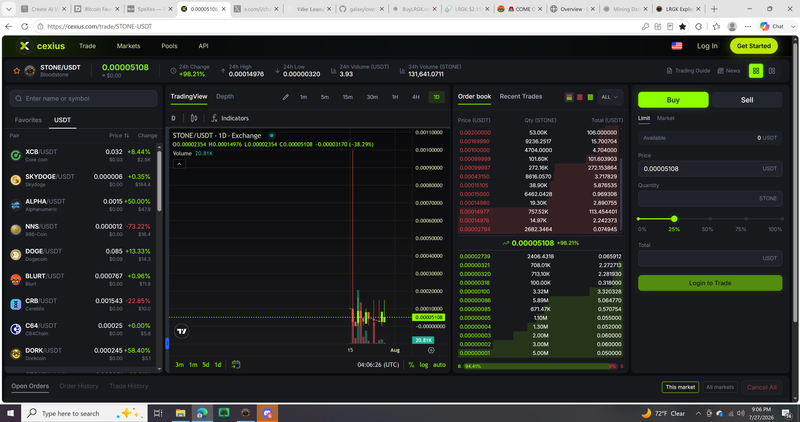Toggle log scale on the chart
The image size is (800, 422).
point(424,365)
